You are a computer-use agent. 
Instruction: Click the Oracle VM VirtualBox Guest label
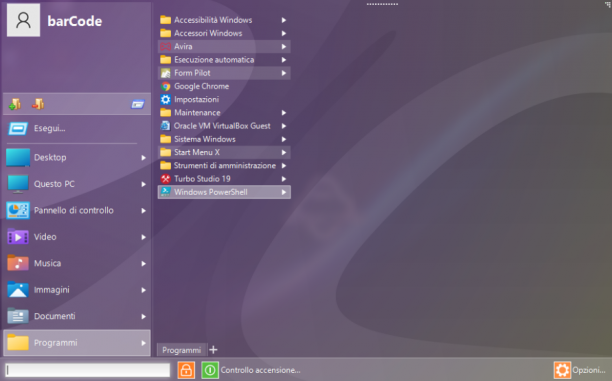(x=222, y=126)
